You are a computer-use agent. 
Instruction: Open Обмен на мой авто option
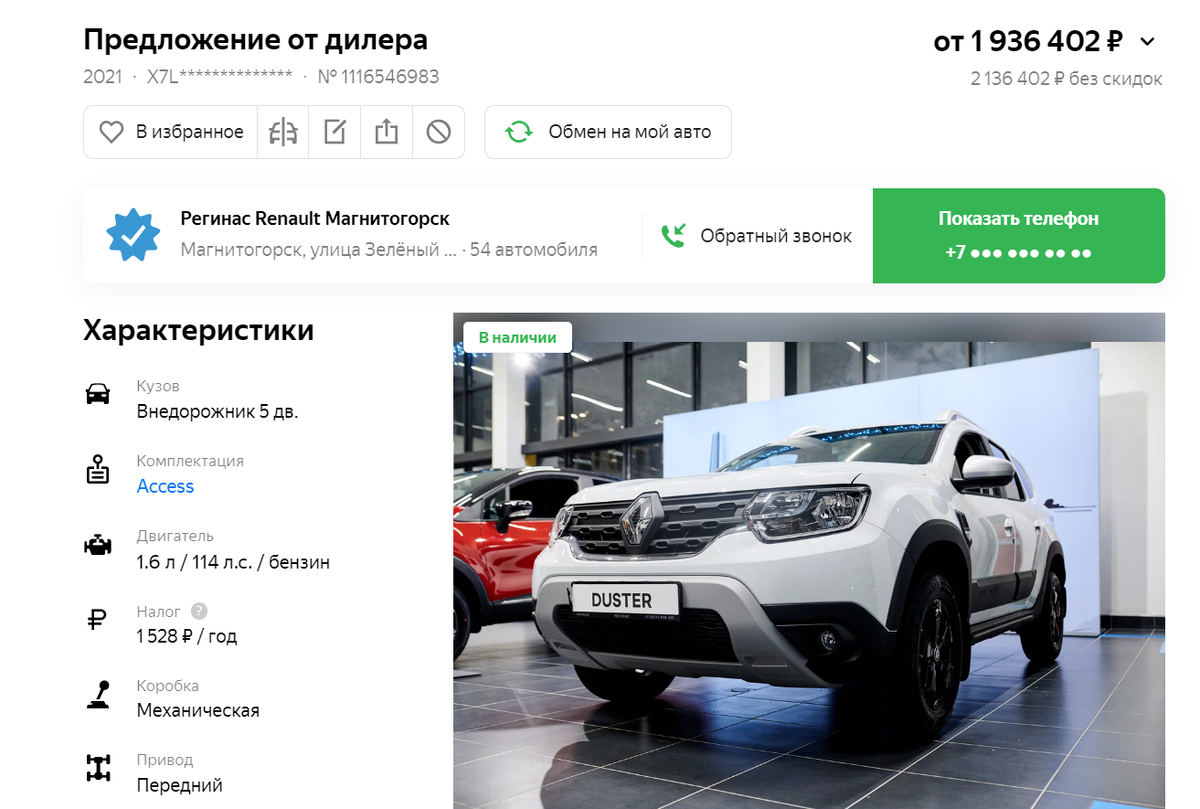pos(608,132)
